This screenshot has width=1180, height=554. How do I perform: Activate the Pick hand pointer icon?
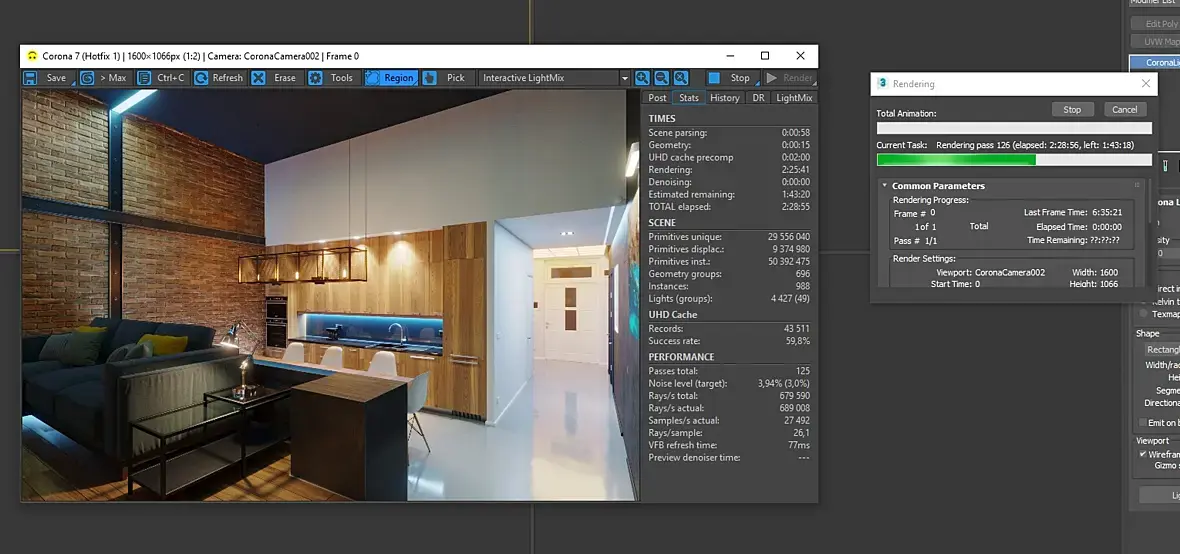point(430,78)
